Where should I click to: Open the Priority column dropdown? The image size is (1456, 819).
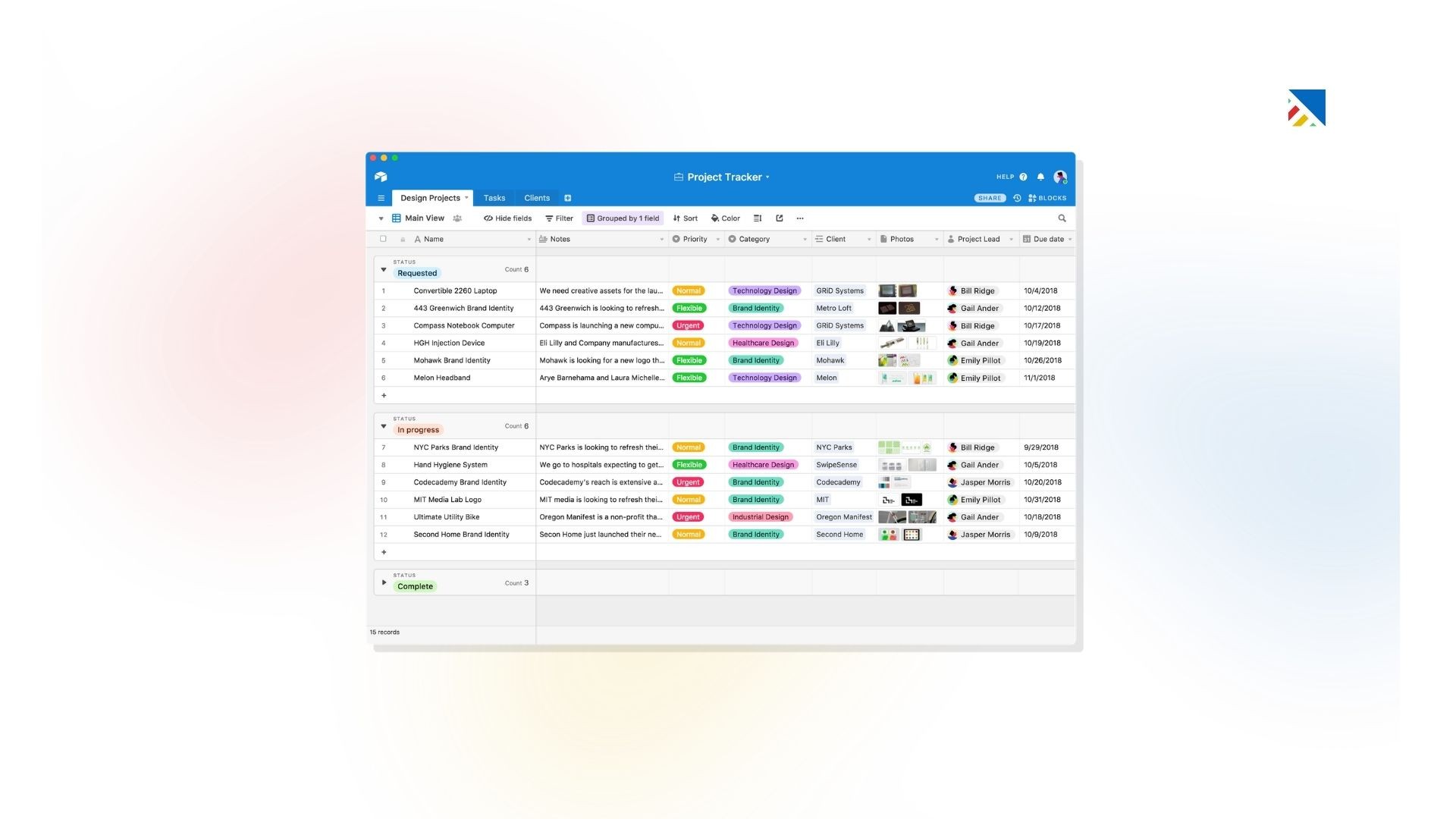pyautogui.click(x=717, y=239)
